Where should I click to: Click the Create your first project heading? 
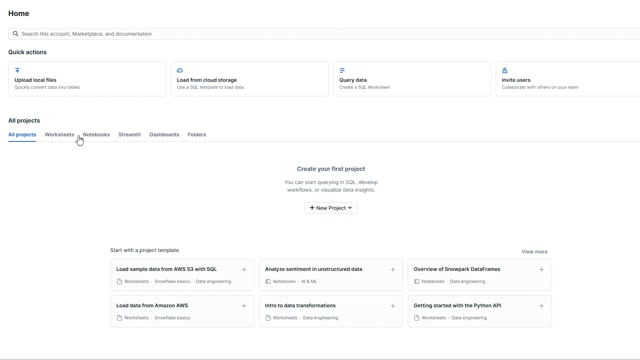point(331,169)
